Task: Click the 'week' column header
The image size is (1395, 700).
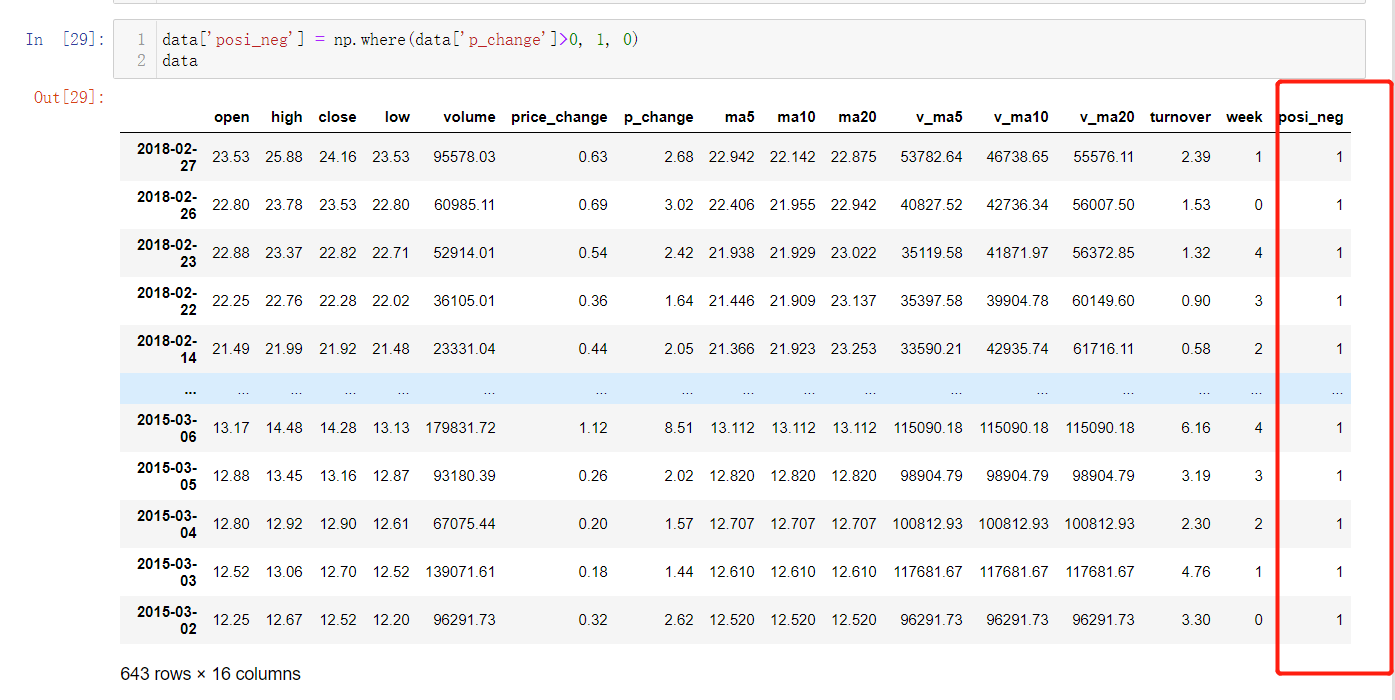Action: coord(1244,117)
